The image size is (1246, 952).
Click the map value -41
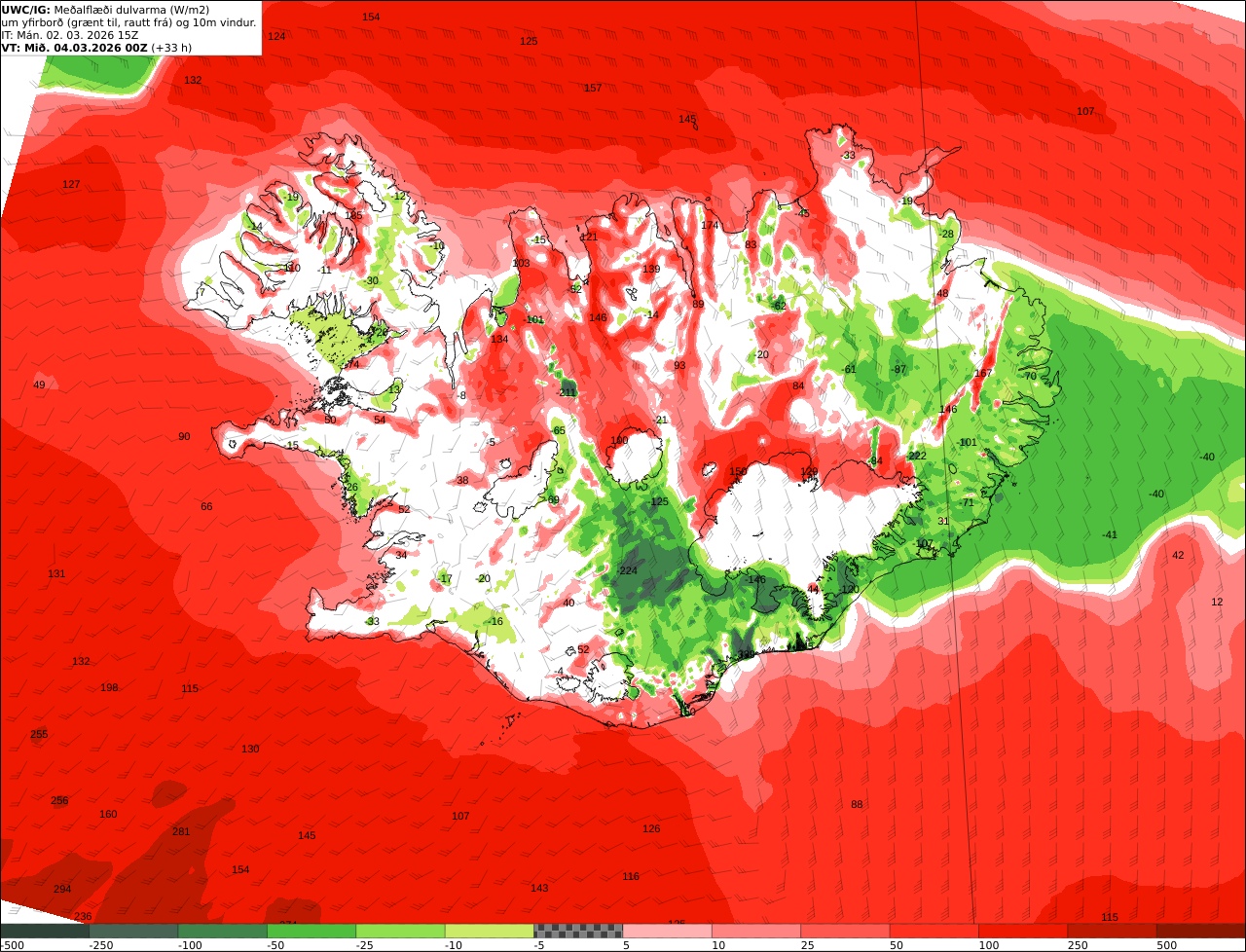pyautogui.click(x=1110, y=534)
